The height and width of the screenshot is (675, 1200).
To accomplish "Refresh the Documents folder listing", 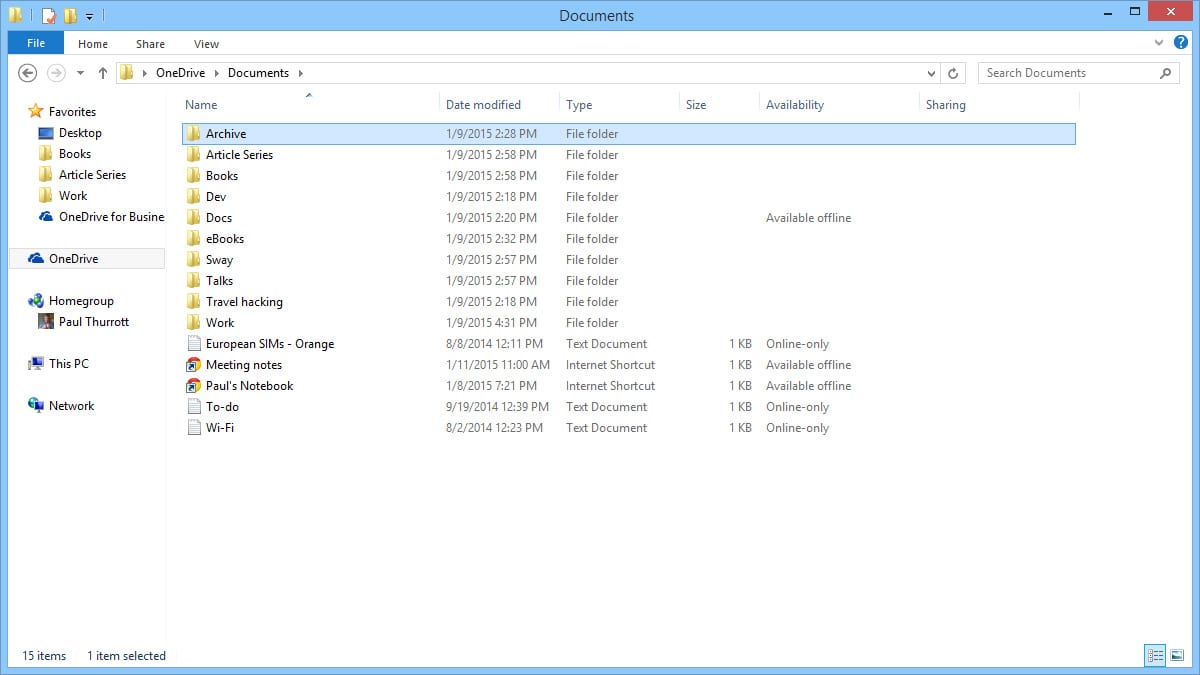I will click(953, 73).
